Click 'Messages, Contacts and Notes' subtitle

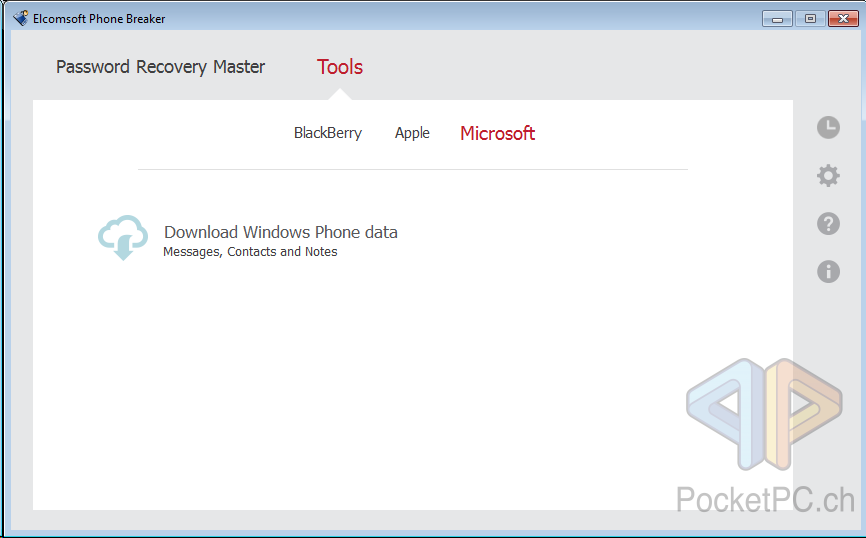click(250, 252)
